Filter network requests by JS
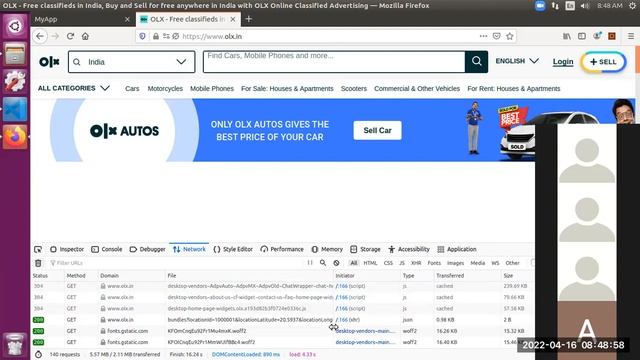Viewport: 640px width, 360px height. [x=402, y=263]
